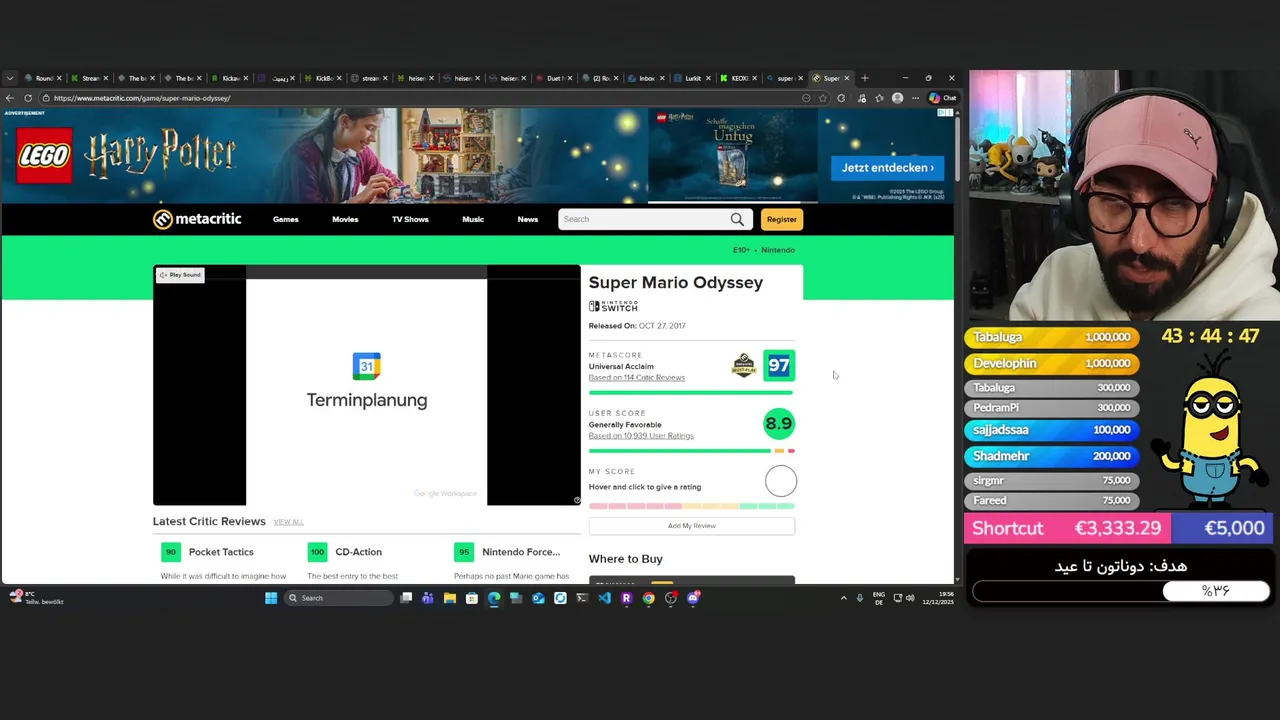Click the My Score rating color bar

click(692, 506)
